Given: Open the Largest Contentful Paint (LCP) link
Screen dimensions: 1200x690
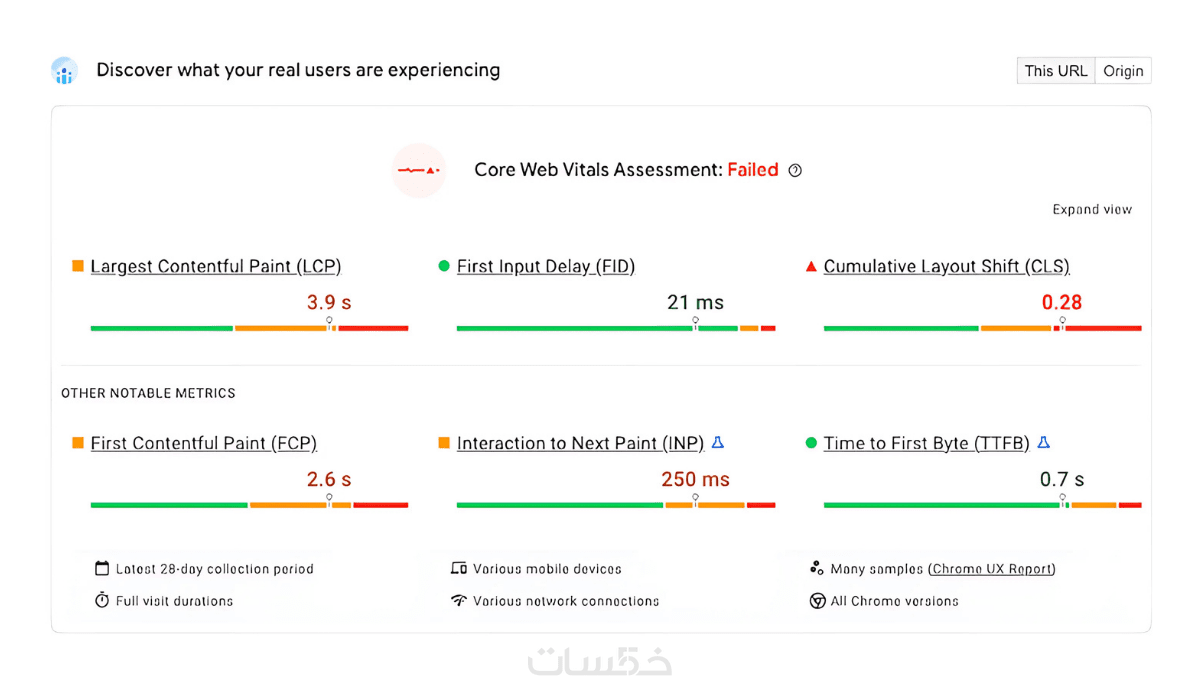Looking at the screenshot, I should pyautogui.click(x=216, y=267).
